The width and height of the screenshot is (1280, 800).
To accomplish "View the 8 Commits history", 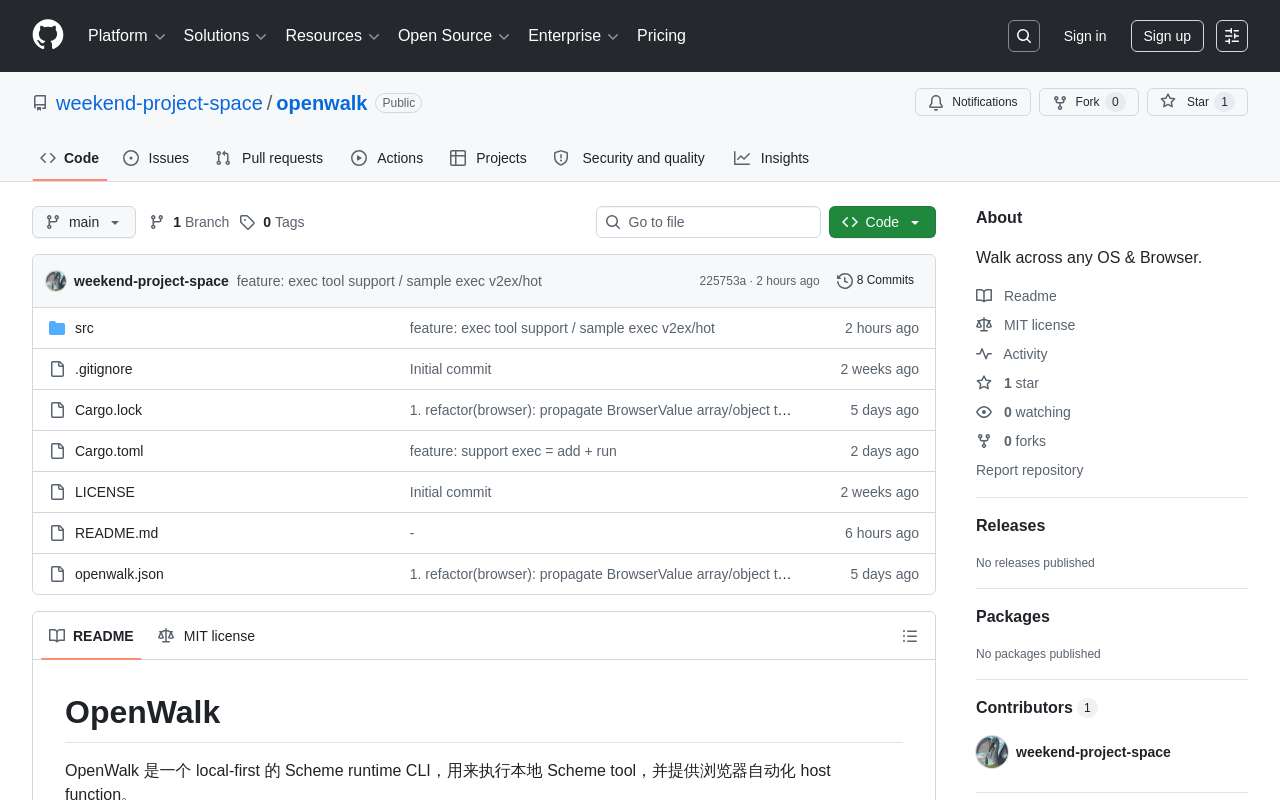I will coord(875,280).
